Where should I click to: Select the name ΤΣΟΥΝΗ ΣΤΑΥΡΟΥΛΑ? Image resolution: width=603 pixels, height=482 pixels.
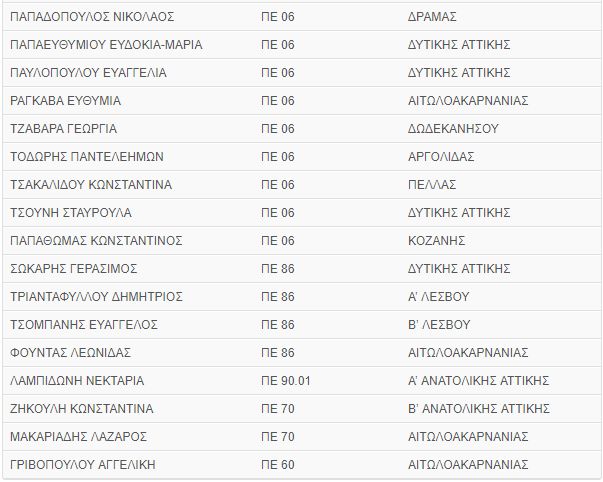pos(70,213)
